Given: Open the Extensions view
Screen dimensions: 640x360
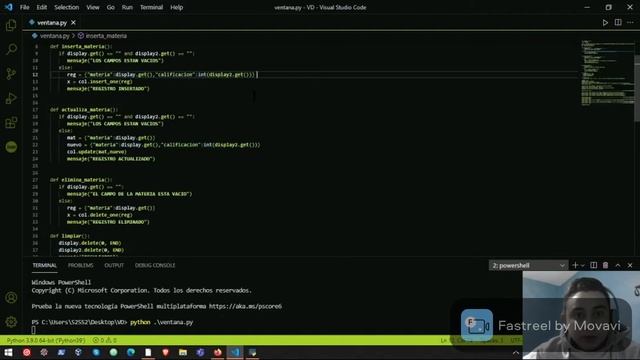Looking at the screenshot, I should [11, 122].
